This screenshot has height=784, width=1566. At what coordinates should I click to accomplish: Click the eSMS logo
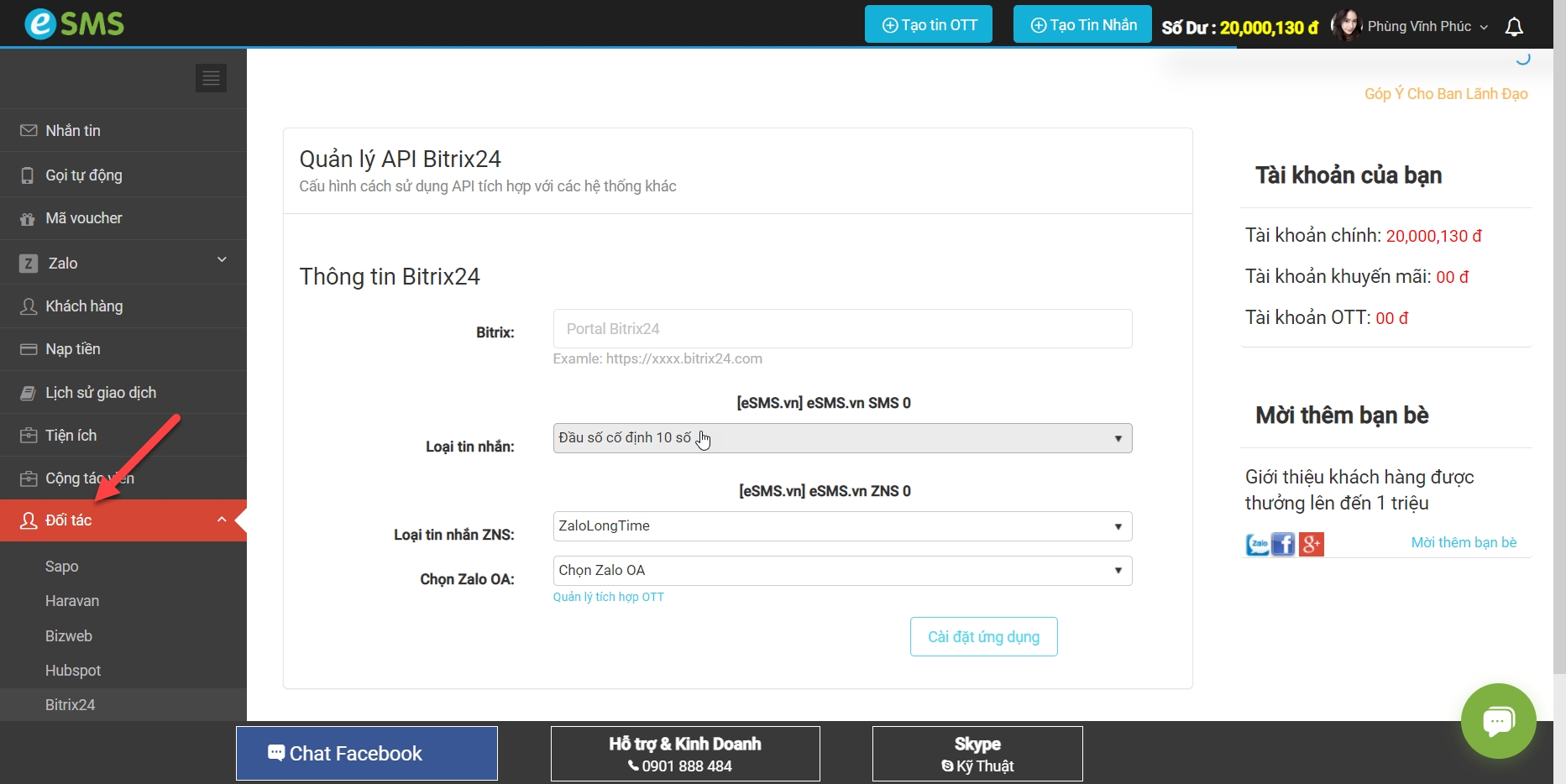pos(74,24)
